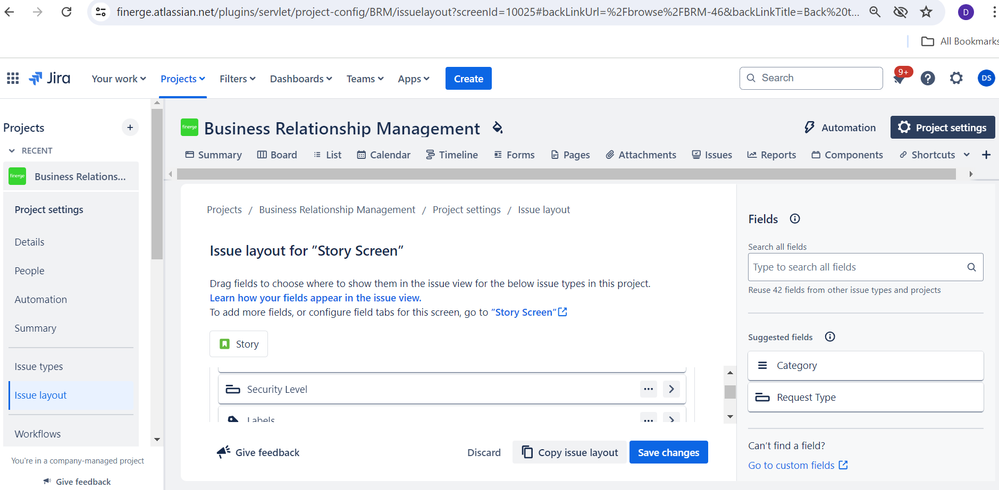Click the search all fields input
Screen dimensions: 999x490
[865, 267]
